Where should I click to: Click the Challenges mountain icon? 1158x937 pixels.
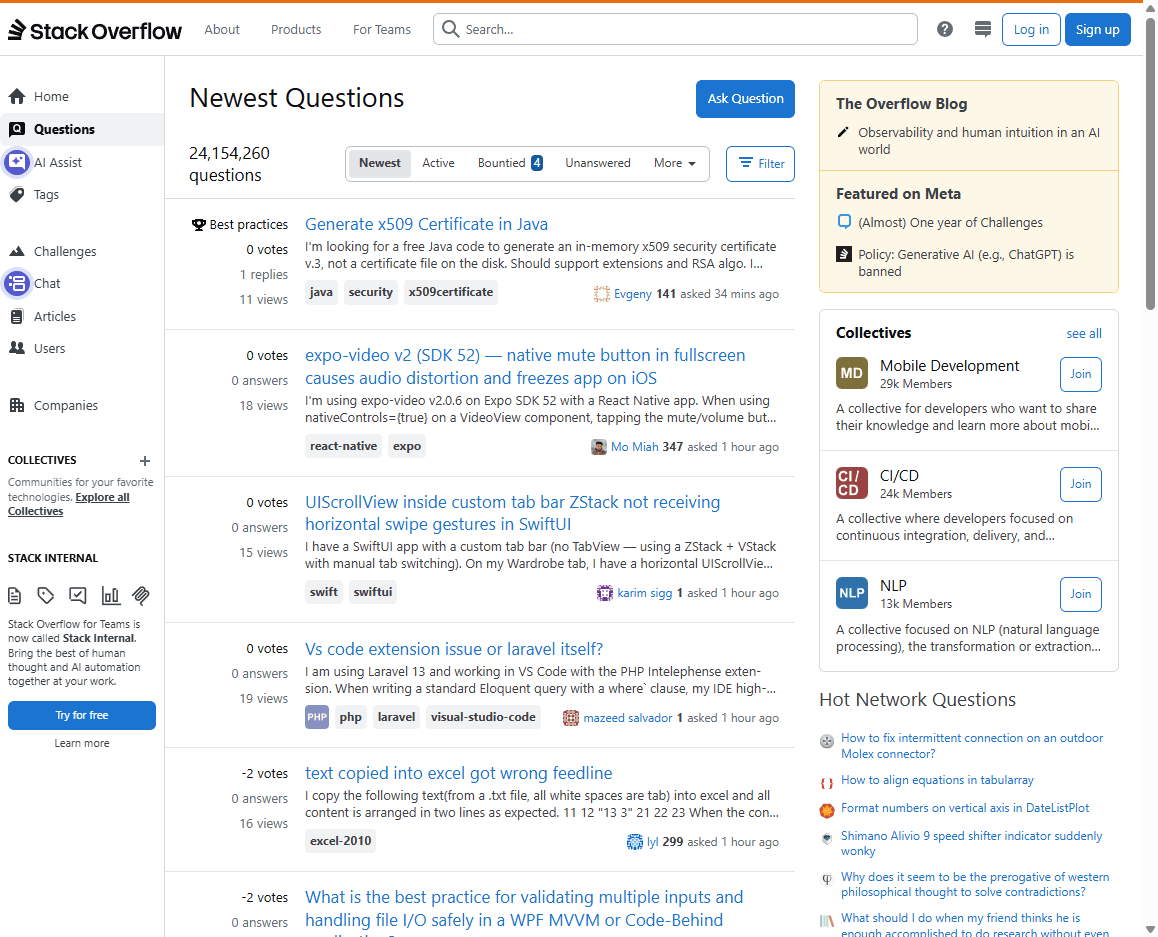(17, 251)
